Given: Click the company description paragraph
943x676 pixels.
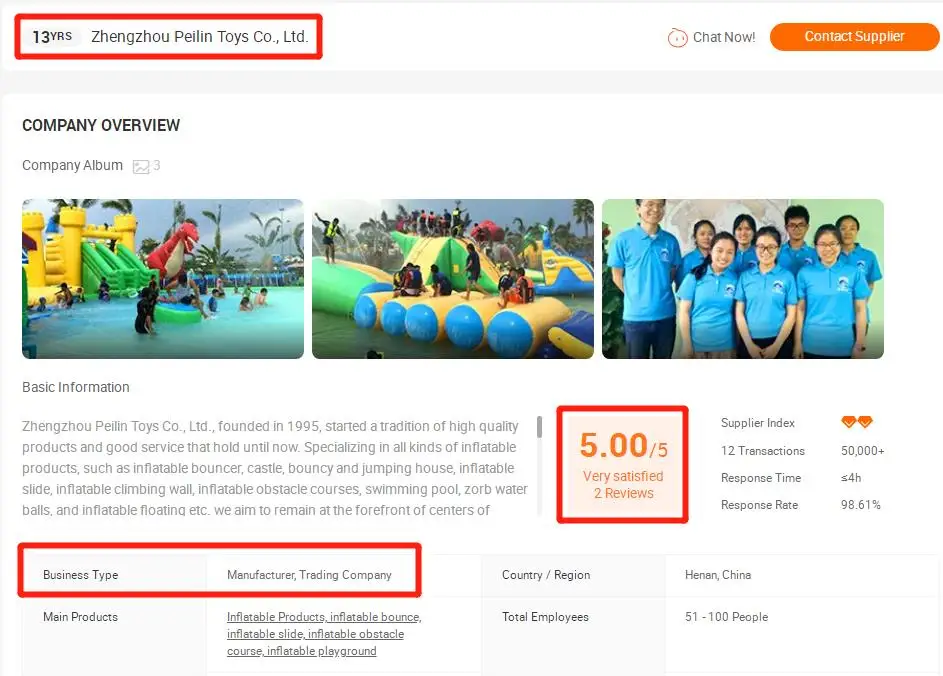Looking at the screenshot, I should (275, 468).
